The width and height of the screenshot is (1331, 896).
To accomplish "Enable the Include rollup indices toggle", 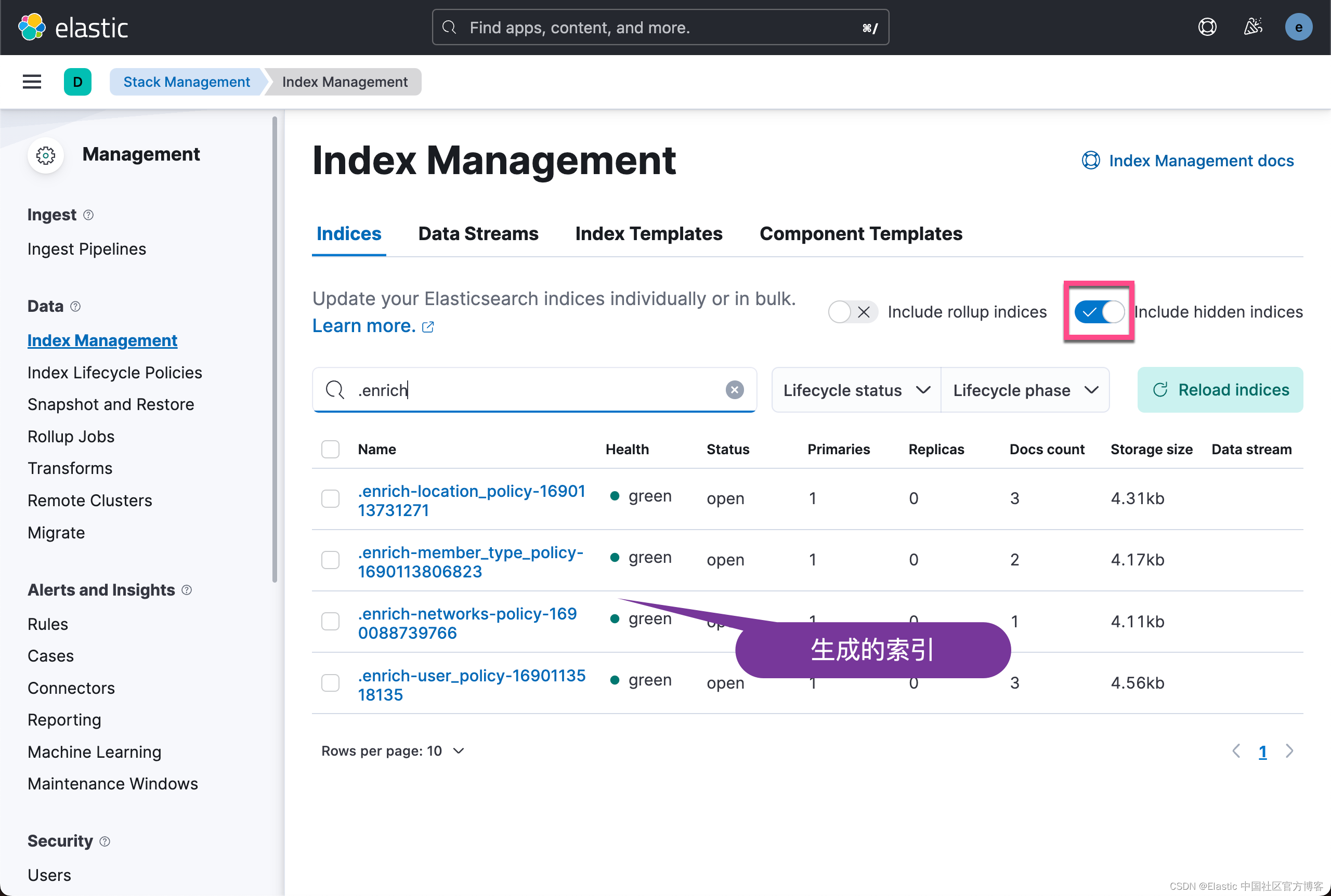I will 852,312.
